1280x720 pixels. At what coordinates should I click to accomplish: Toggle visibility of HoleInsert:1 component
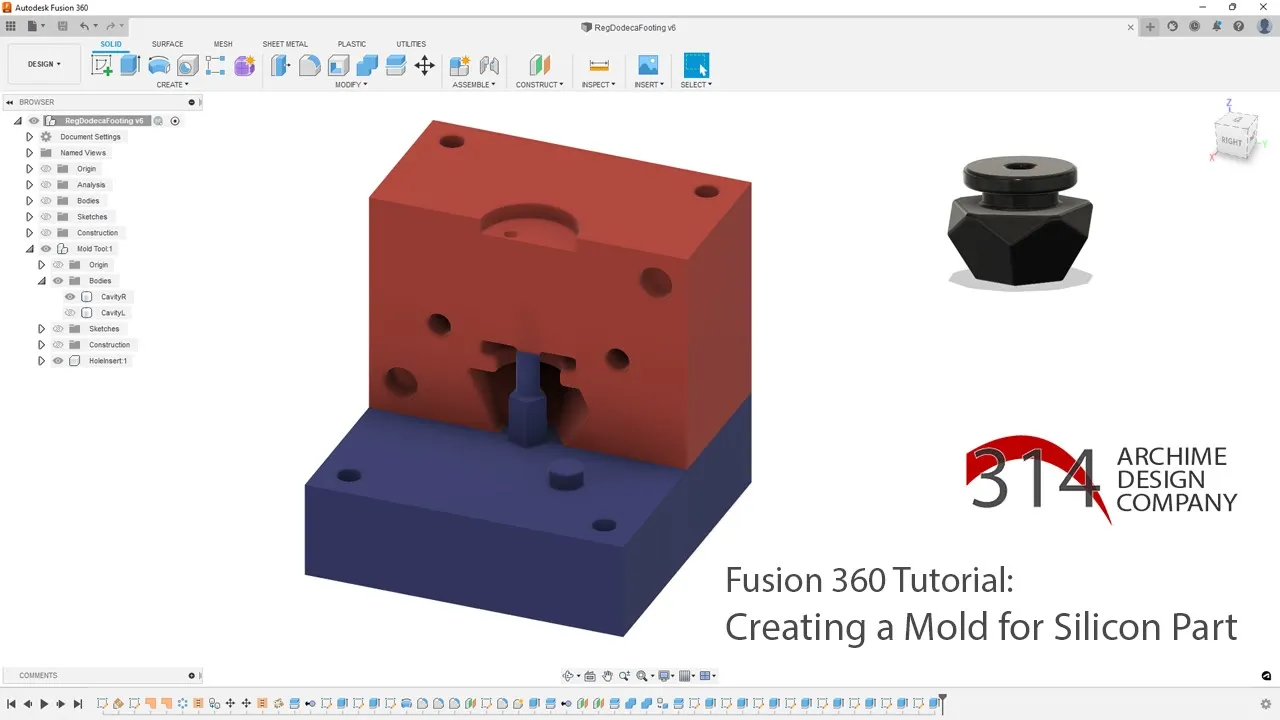[58, 361]
